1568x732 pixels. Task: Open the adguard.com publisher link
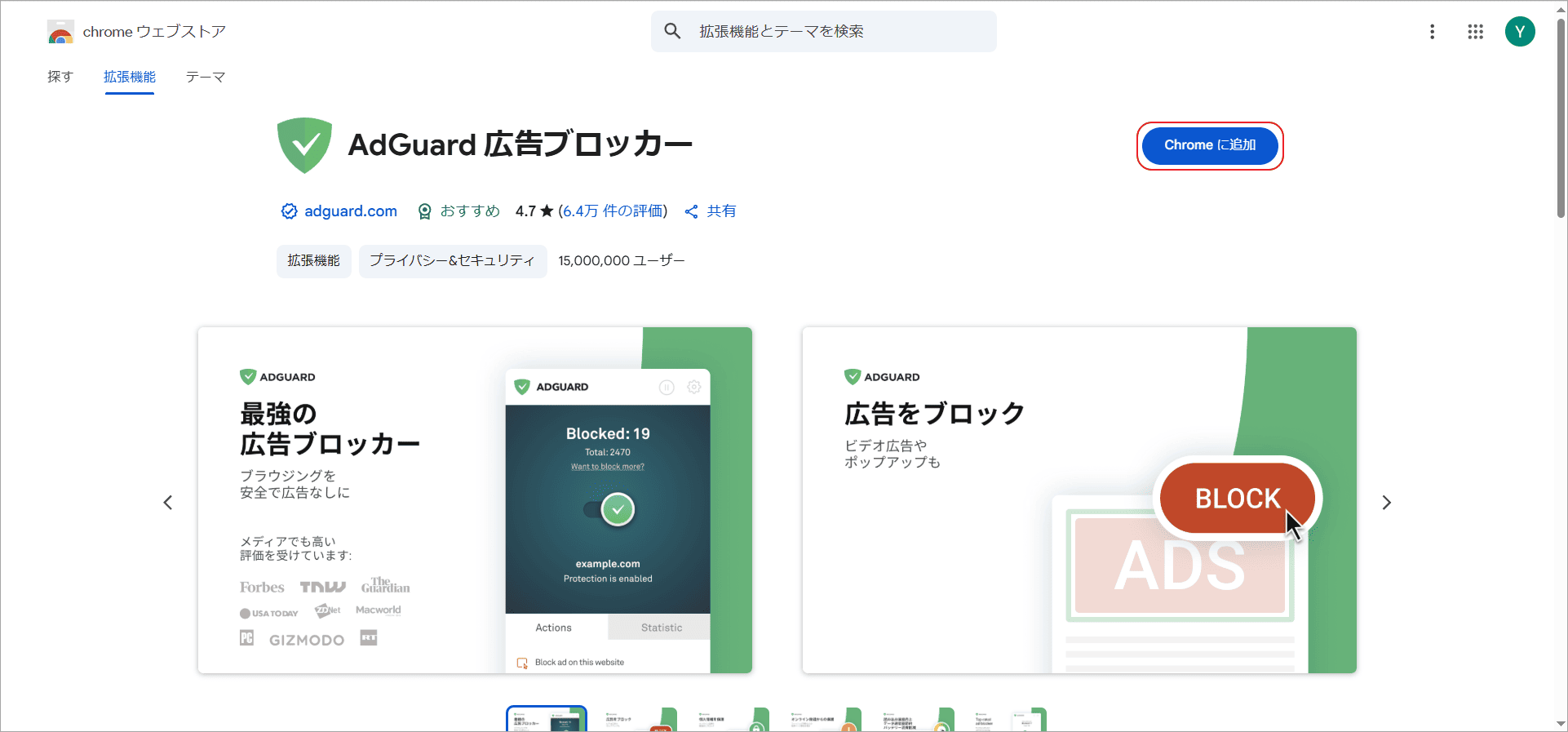[x=351, y=211]
